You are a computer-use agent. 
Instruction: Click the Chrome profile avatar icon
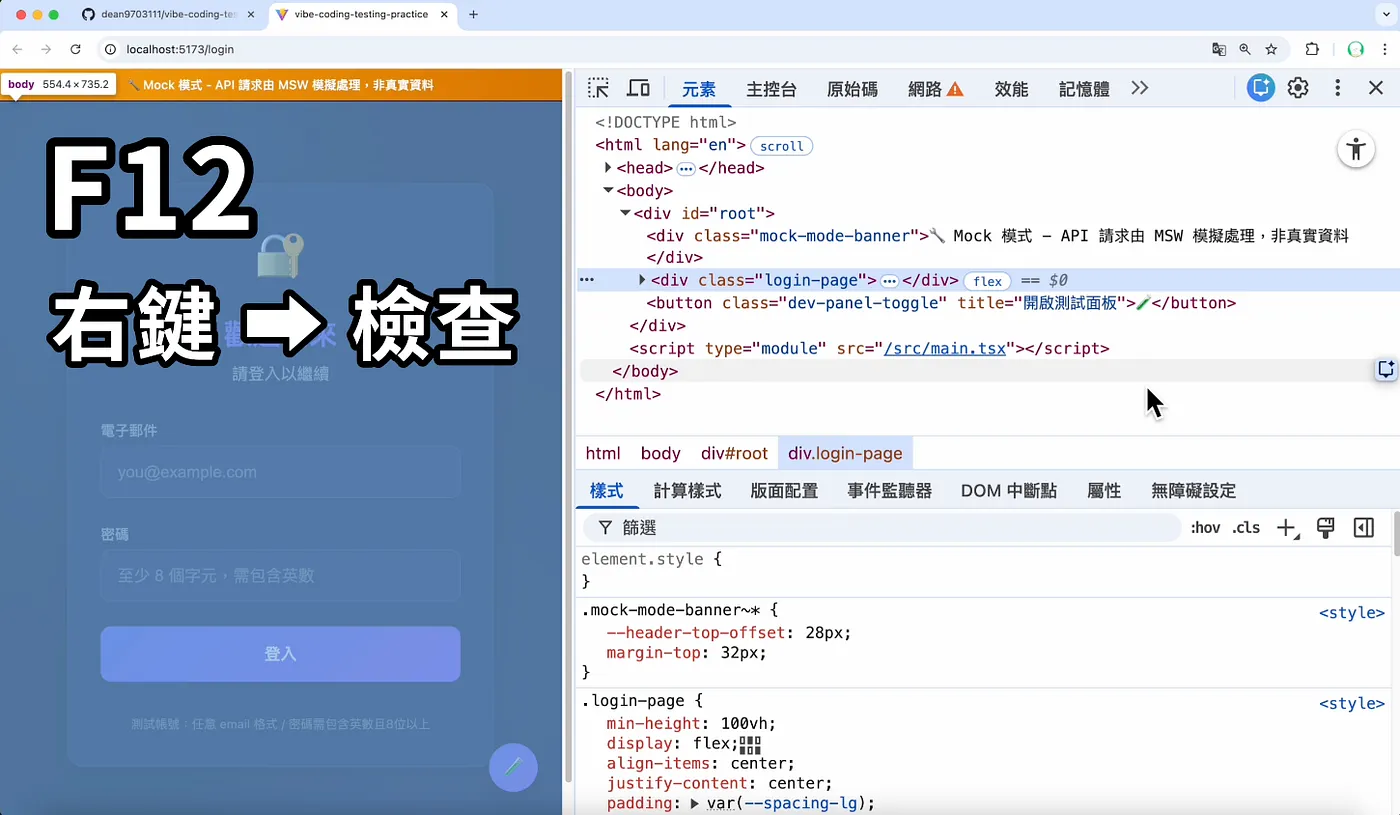(x=1356, y=49)
